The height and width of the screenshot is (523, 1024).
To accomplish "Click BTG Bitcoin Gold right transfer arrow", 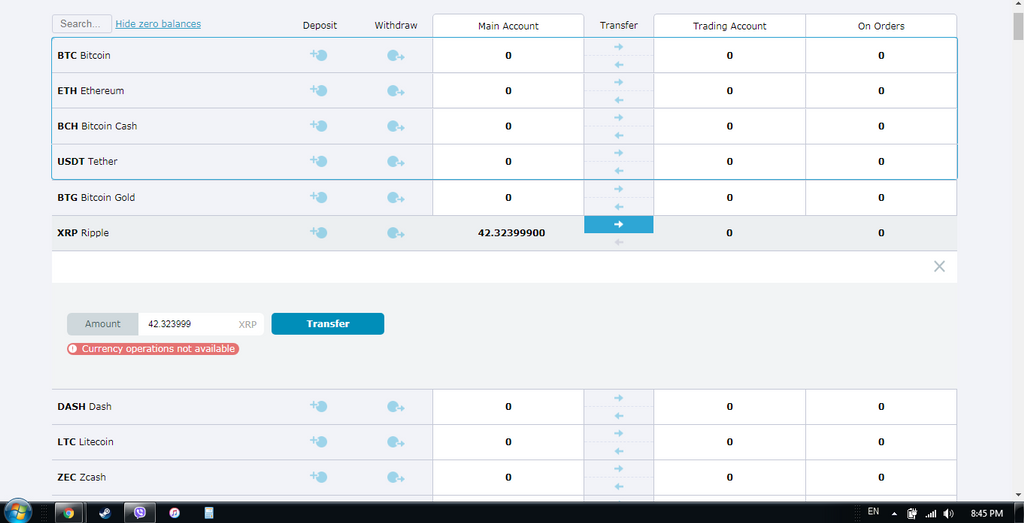I will pyautogui.click(x=618, y=189).
